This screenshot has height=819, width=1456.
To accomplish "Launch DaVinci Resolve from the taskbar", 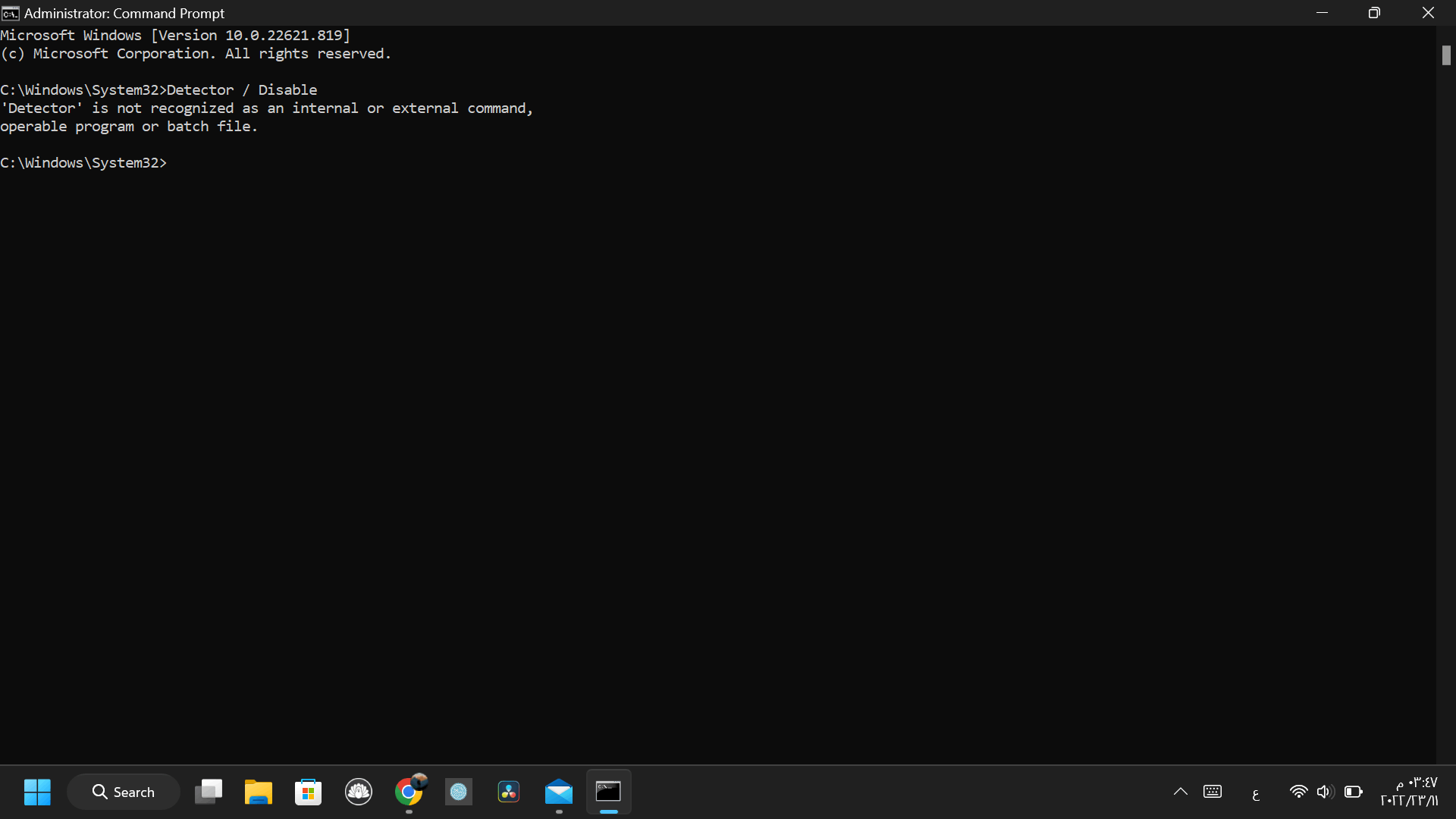I will click(509, 792).
